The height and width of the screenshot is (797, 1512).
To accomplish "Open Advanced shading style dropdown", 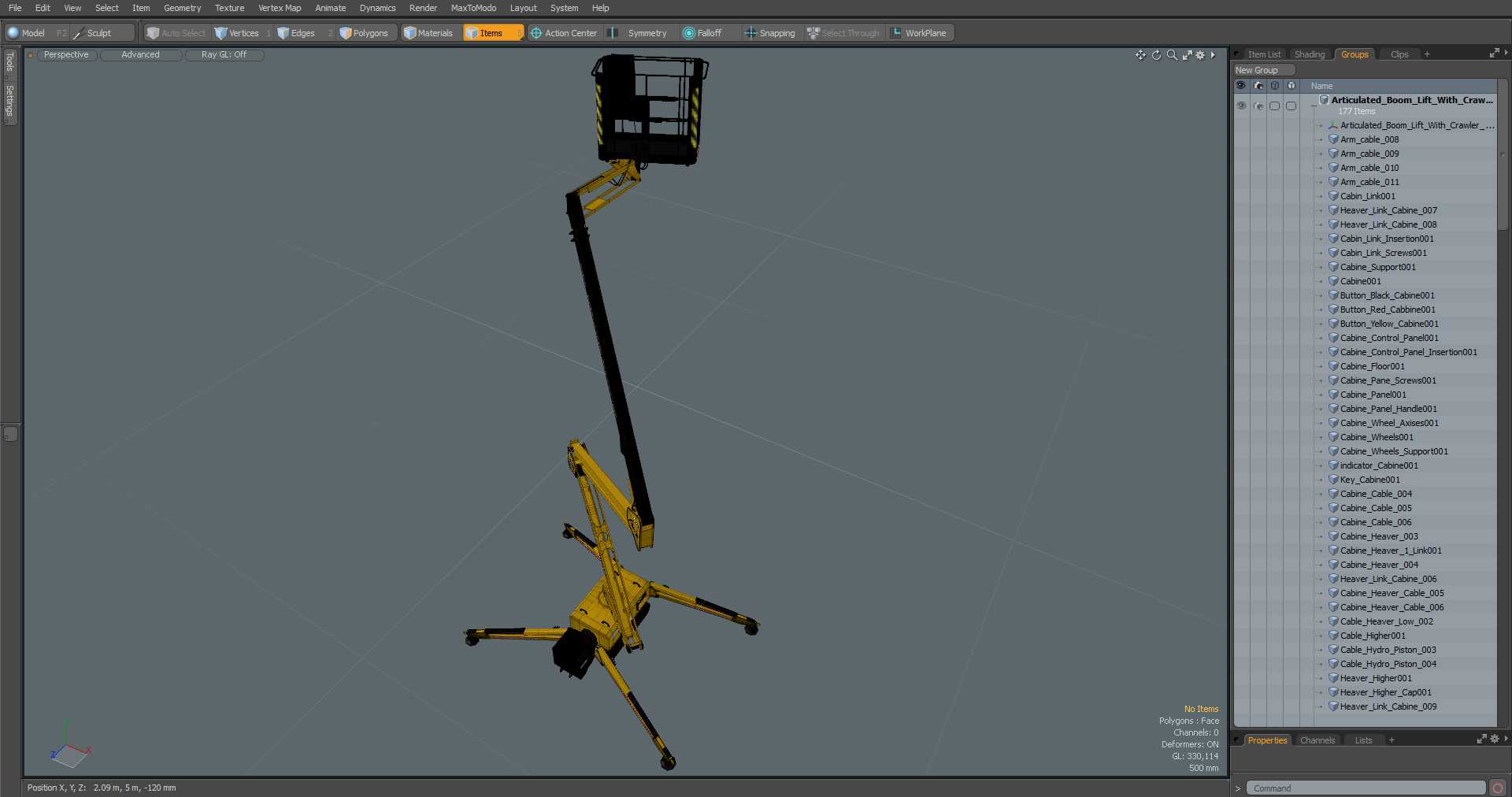I will tap(140, 54).
